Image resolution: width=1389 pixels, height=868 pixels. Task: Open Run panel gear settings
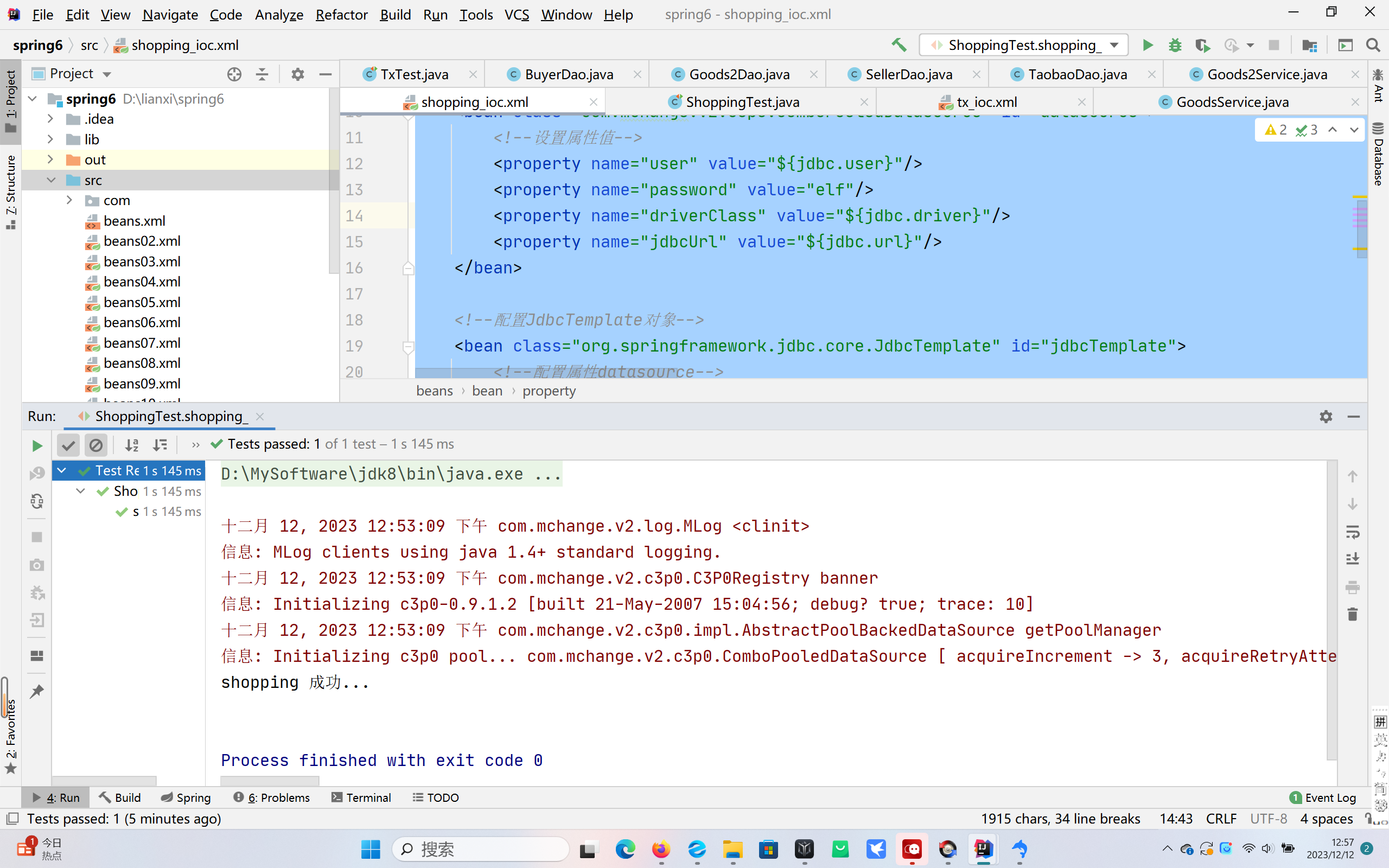pos(1326,416)
